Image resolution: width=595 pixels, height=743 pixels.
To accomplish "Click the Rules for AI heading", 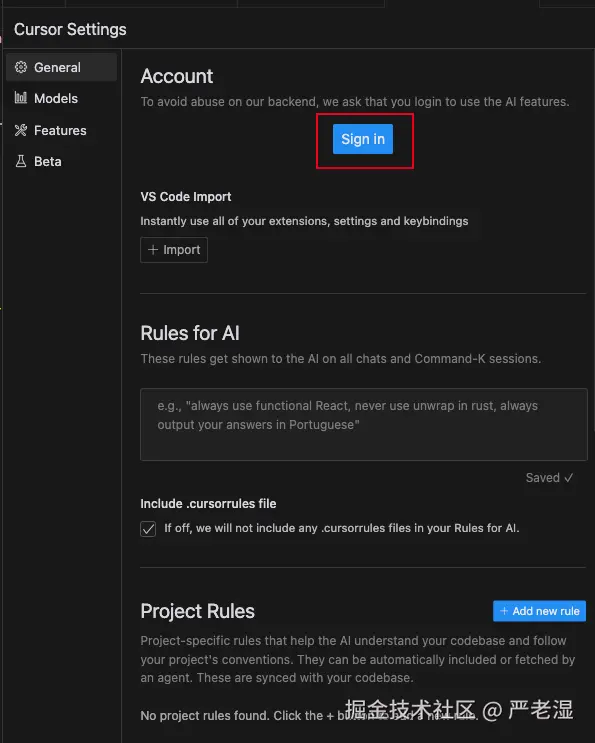I will click(x=190, y=333).
